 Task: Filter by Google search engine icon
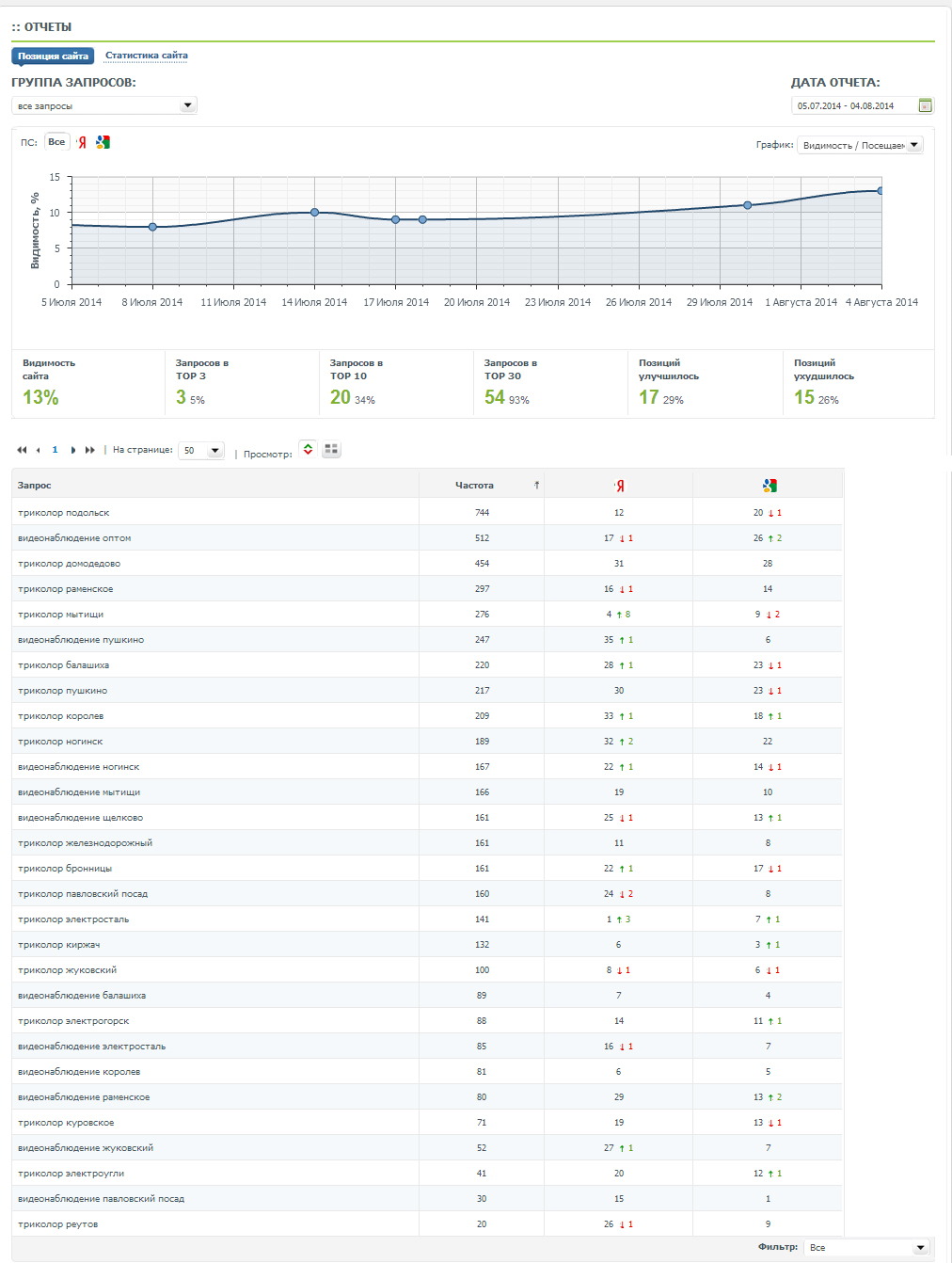pos(103,142)
